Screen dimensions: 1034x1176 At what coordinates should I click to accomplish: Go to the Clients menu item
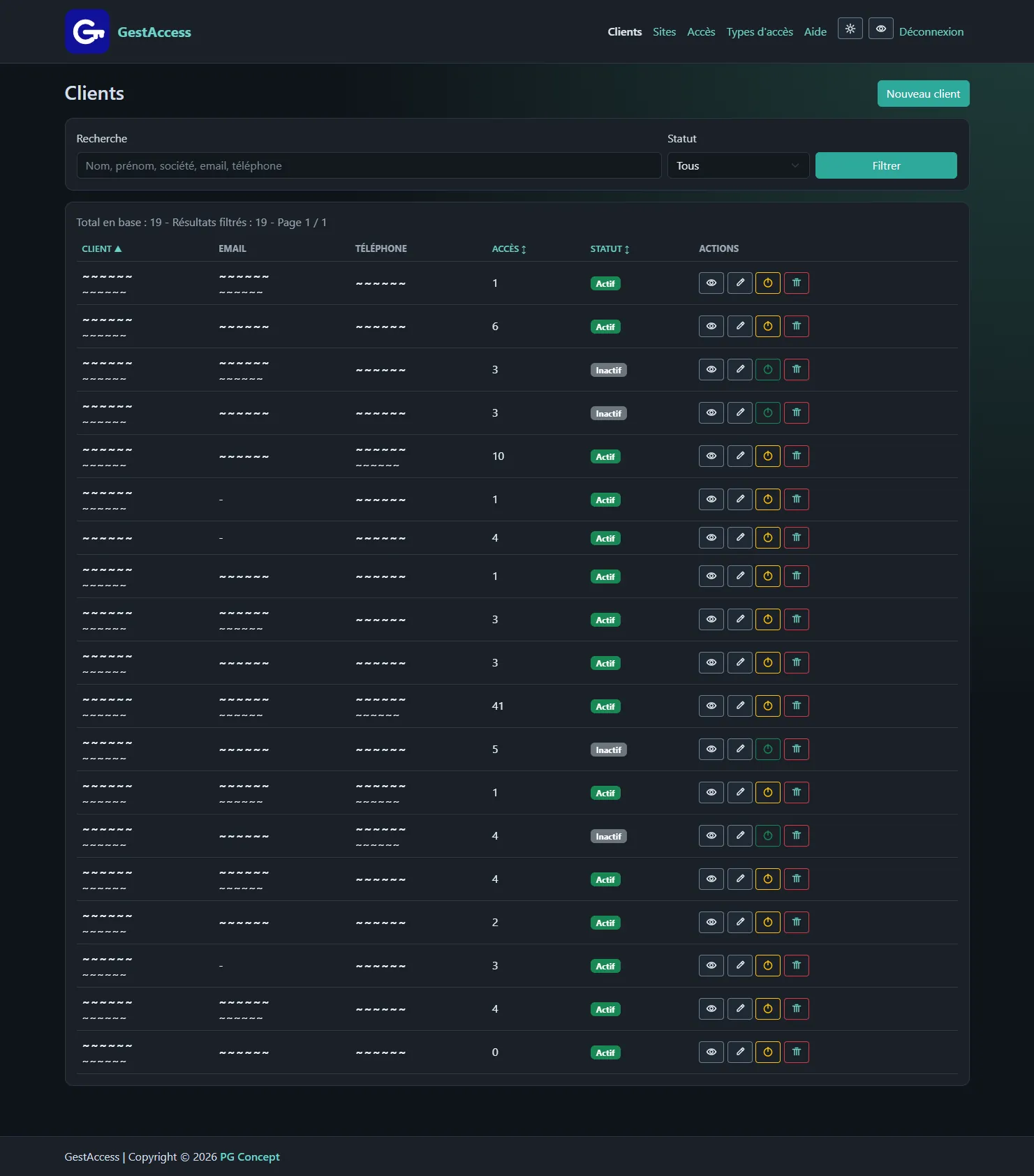point(625,31)
